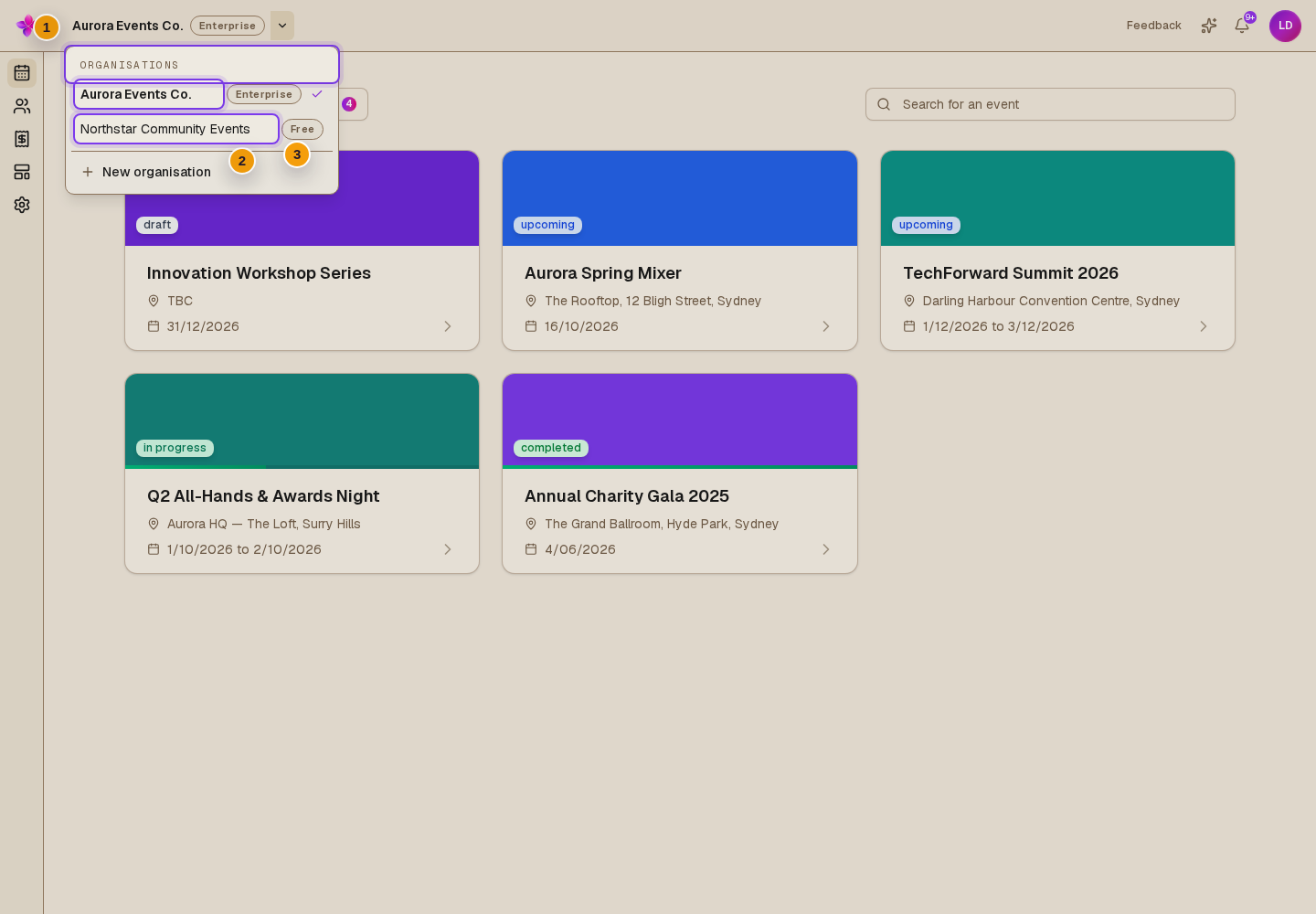Screen dimensions: 1316x914
Task: Collapse the organisation switcher dropdown arrow
Action: [x=282, y=26]
